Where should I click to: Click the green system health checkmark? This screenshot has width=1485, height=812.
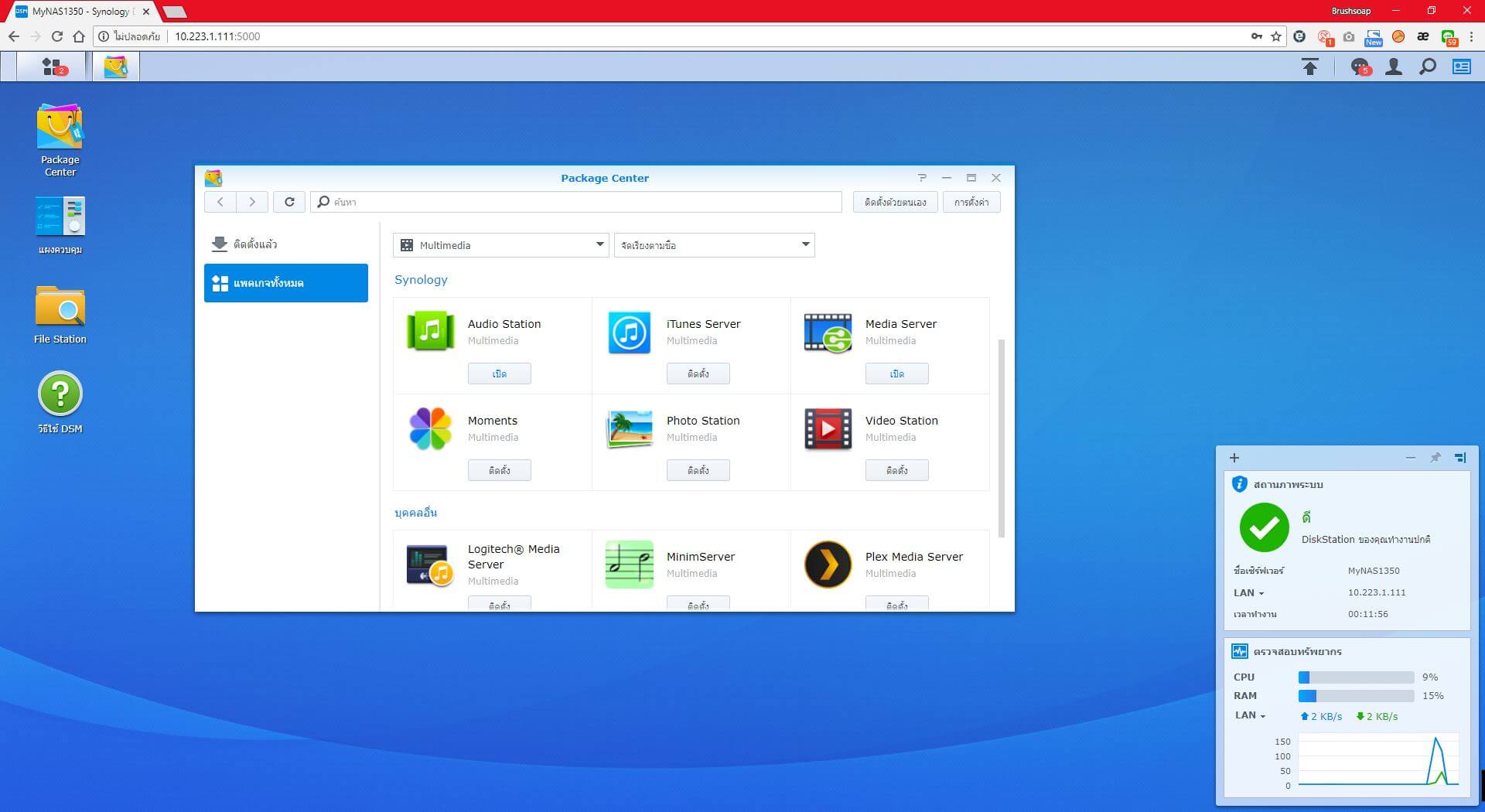pyautogui.click(x=1264, y=527)
